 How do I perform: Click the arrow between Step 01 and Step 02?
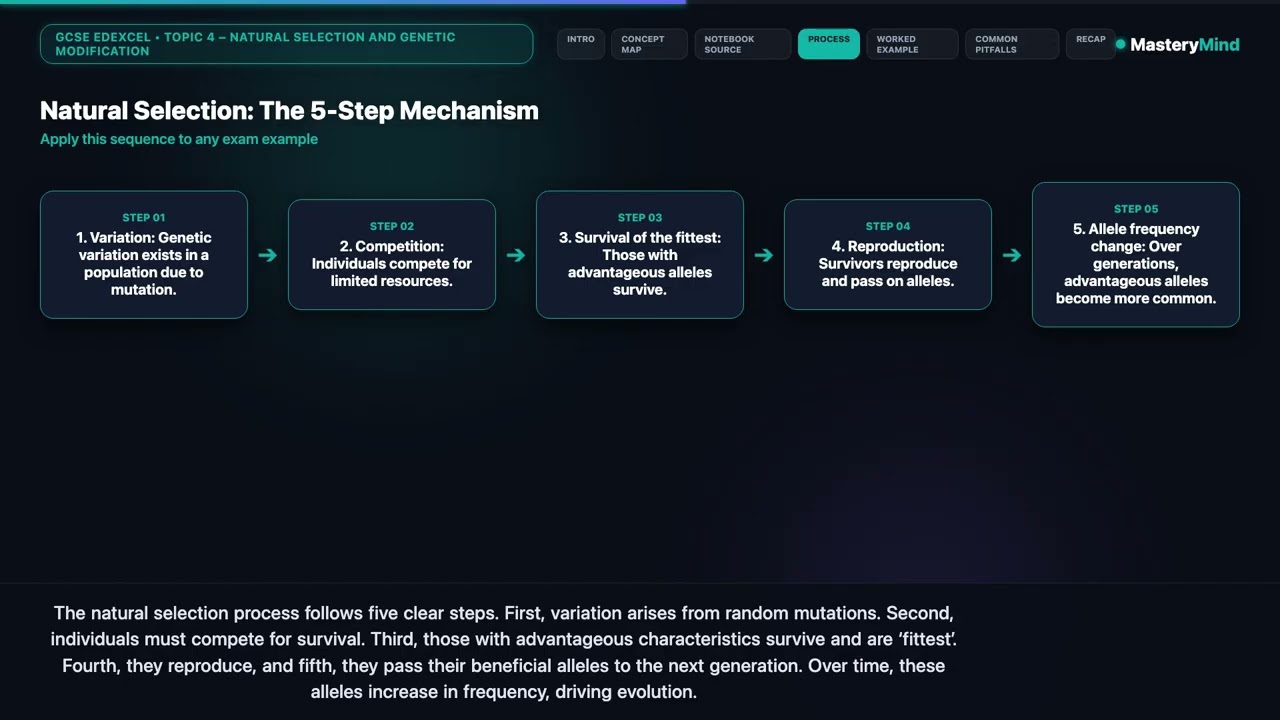pos(267,255)
